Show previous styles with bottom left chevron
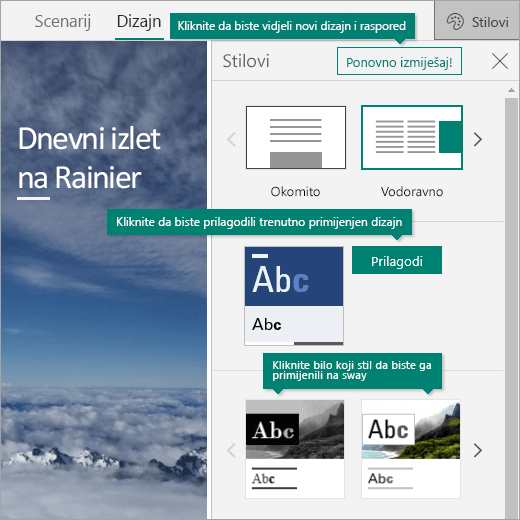Screen dimensions: 520x520 pyautogui.click(x=231, y=450)
